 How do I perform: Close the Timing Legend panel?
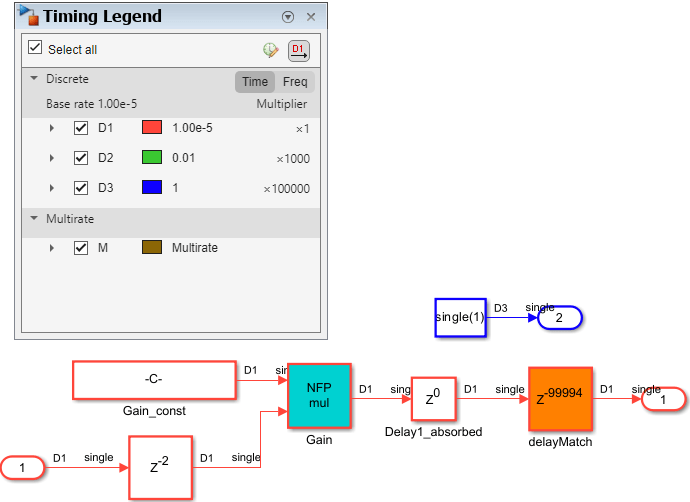pos(311,18)
